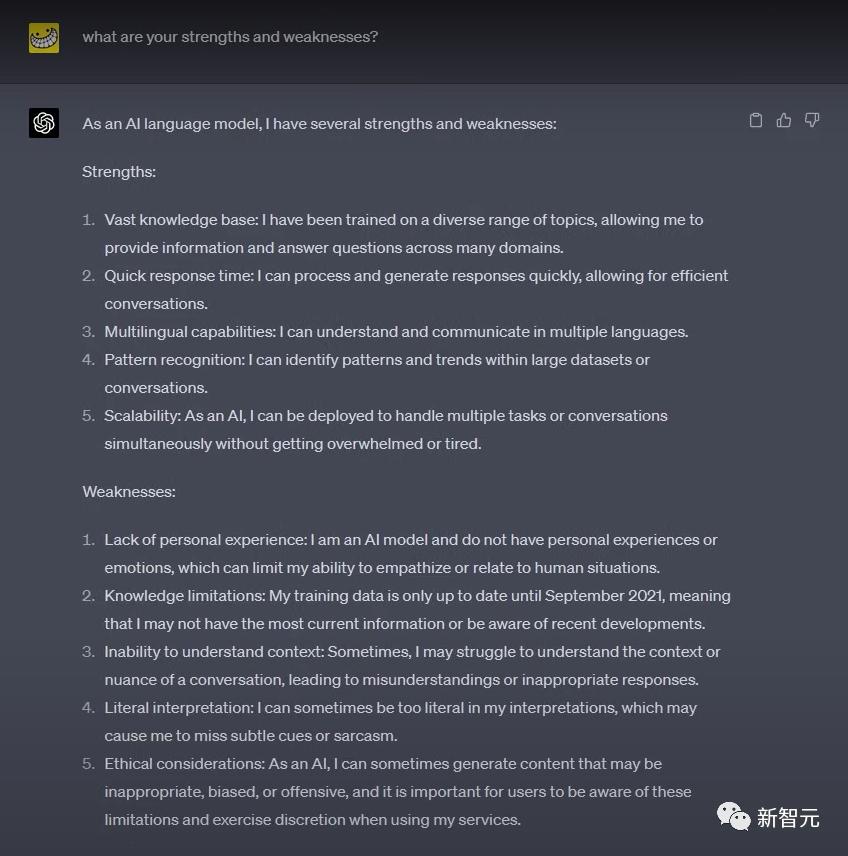Click the yellow smiling user avatar
The image size is (848, 856).
tap(44, 38)
